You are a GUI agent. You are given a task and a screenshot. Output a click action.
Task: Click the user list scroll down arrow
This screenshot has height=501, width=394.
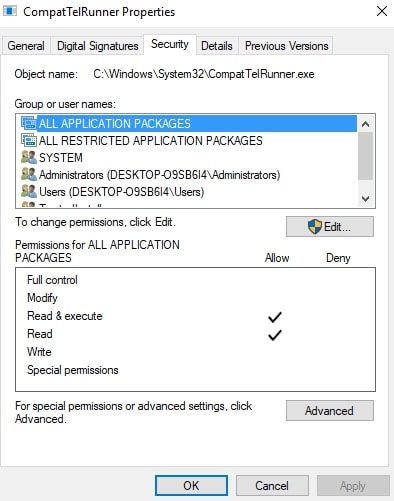click(366, 199)
